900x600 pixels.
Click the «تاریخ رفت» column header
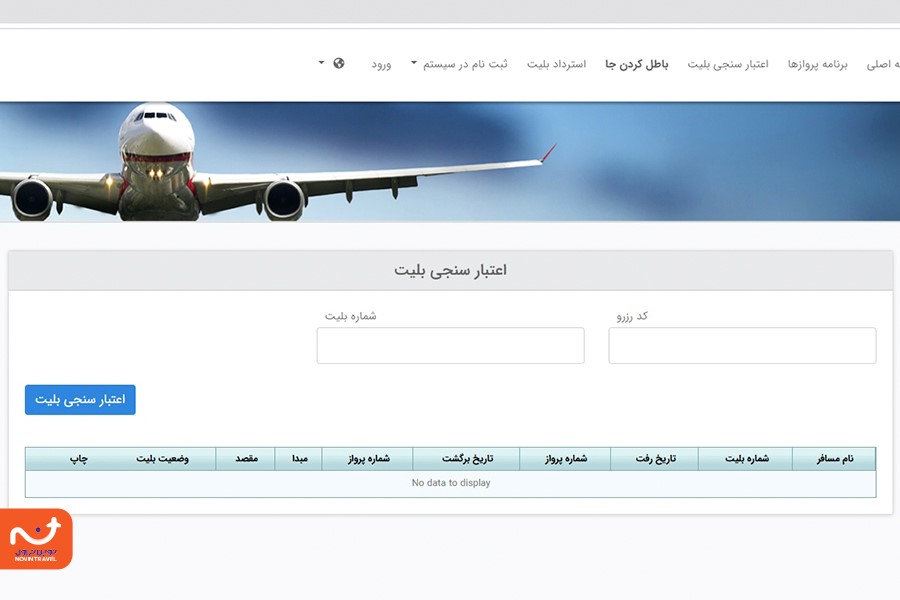pos(655,458)
